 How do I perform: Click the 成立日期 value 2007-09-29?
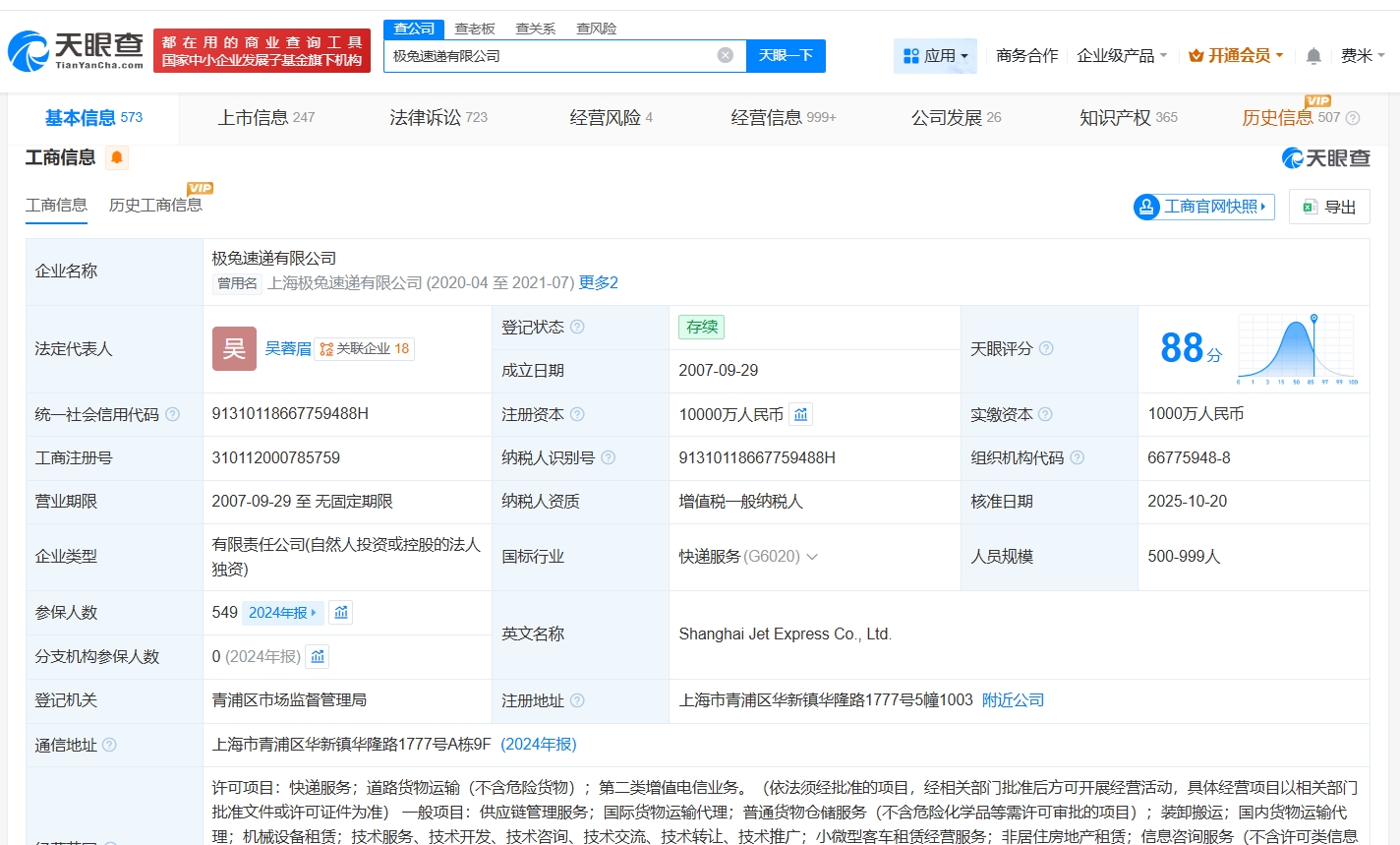coord(719,371)
